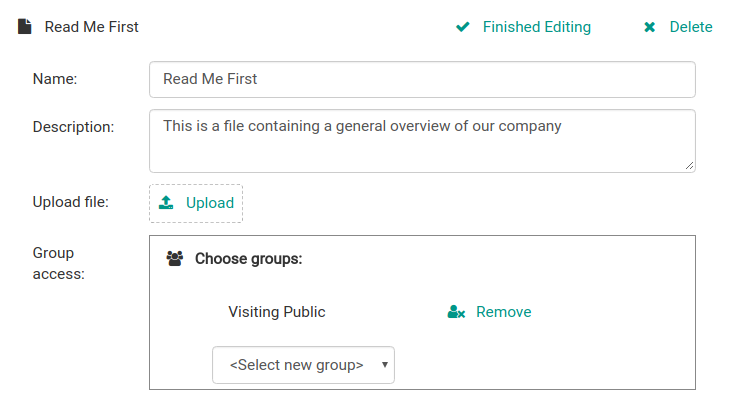Click the Upload button label

[209, 203]
